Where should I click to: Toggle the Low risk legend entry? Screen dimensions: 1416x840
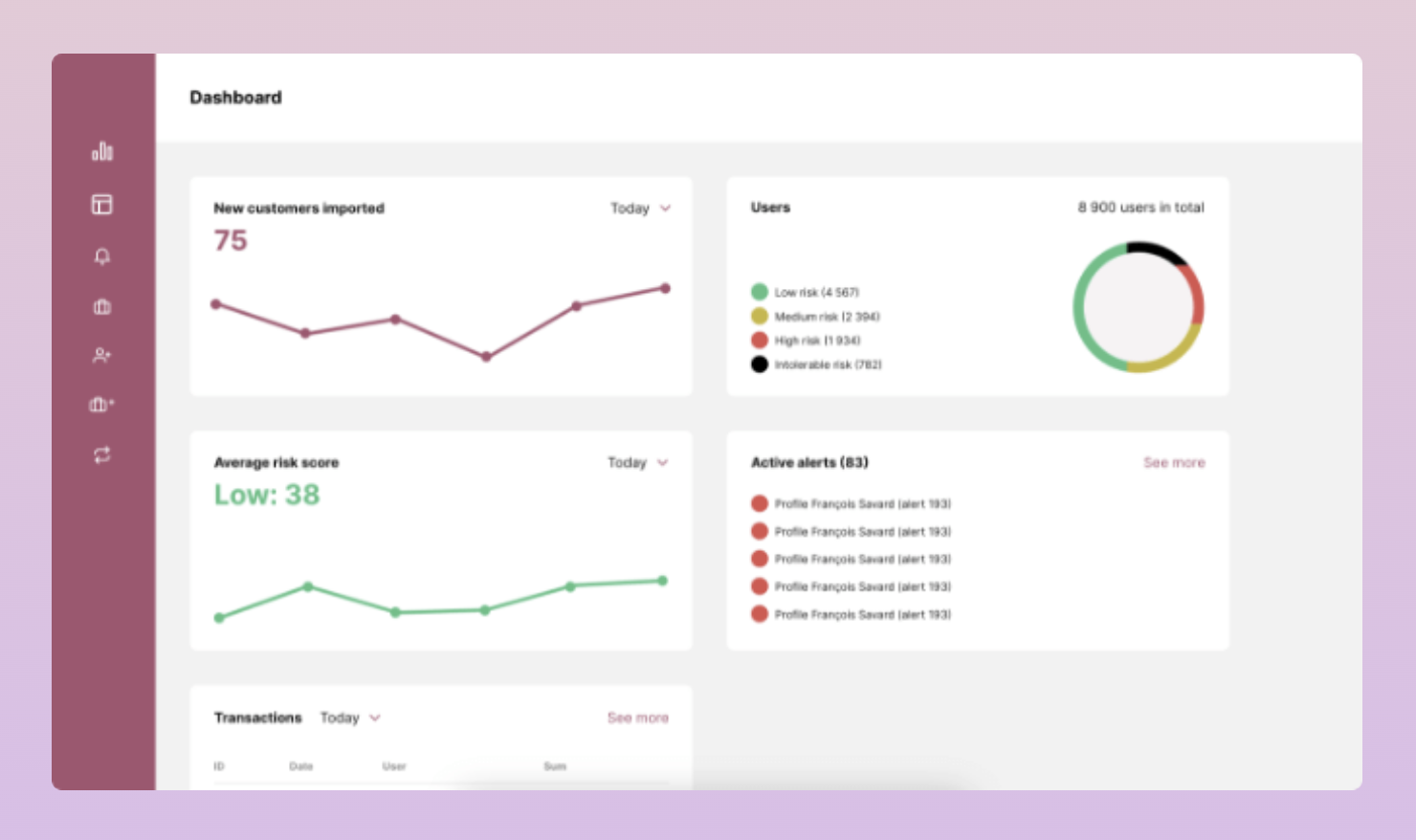point(813,292)
